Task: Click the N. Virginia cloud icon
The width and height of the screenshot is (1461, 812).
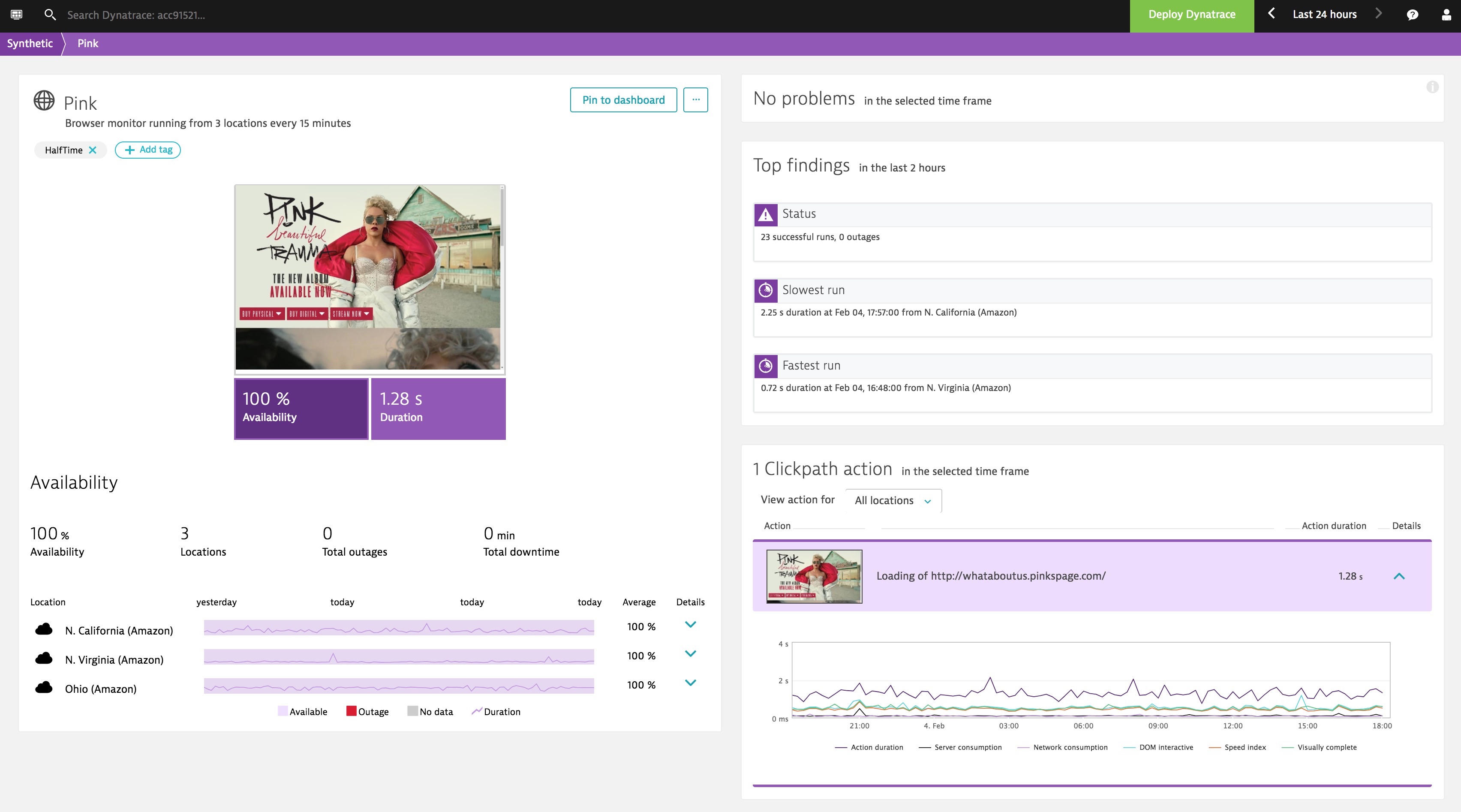Action: pos(44,659)
